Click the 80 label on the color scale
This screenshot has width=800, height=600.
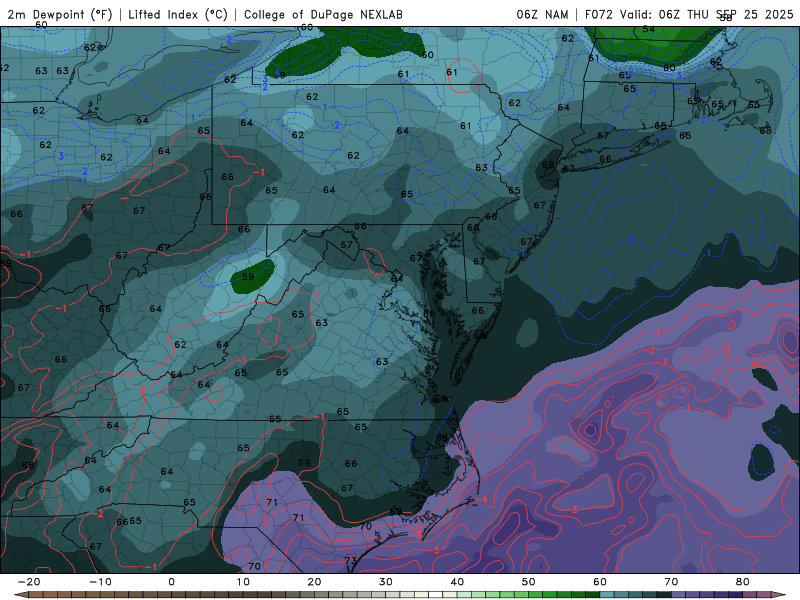pos(743,582)
